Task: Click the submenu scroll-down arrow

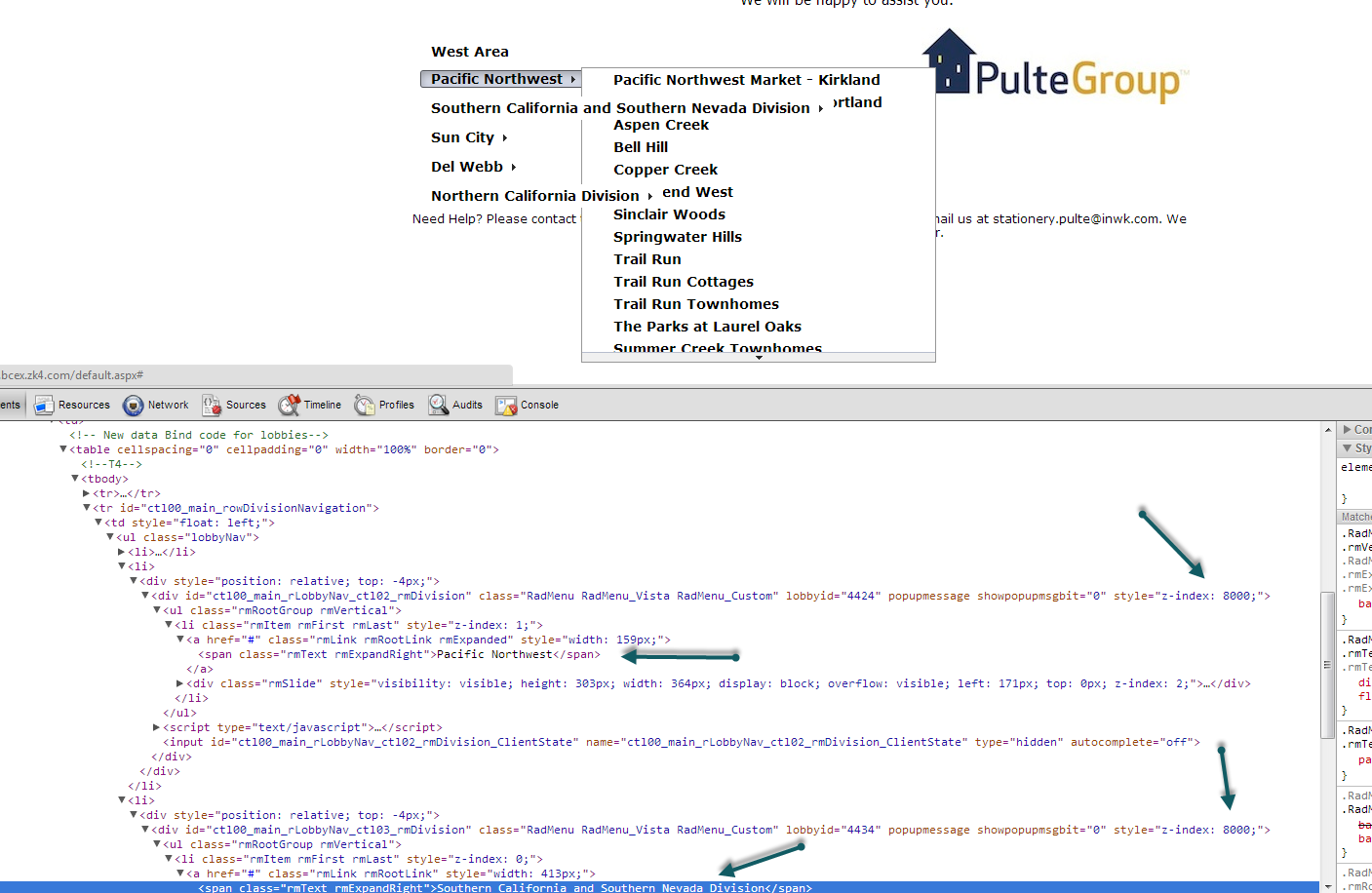Action: coord(759,358)
